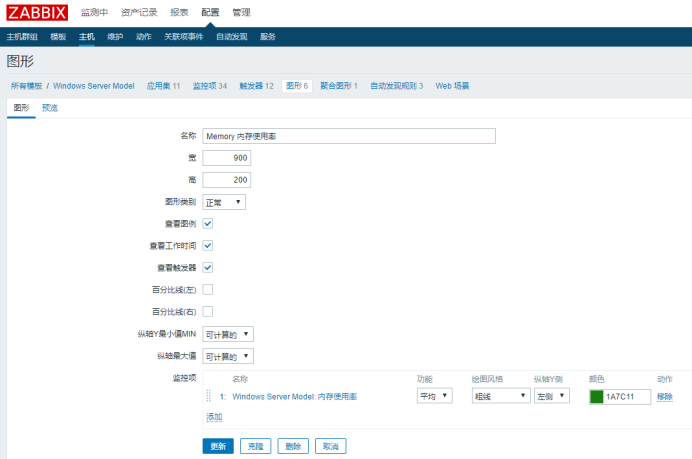Click the ZABBIX logo

pos(37,12)
